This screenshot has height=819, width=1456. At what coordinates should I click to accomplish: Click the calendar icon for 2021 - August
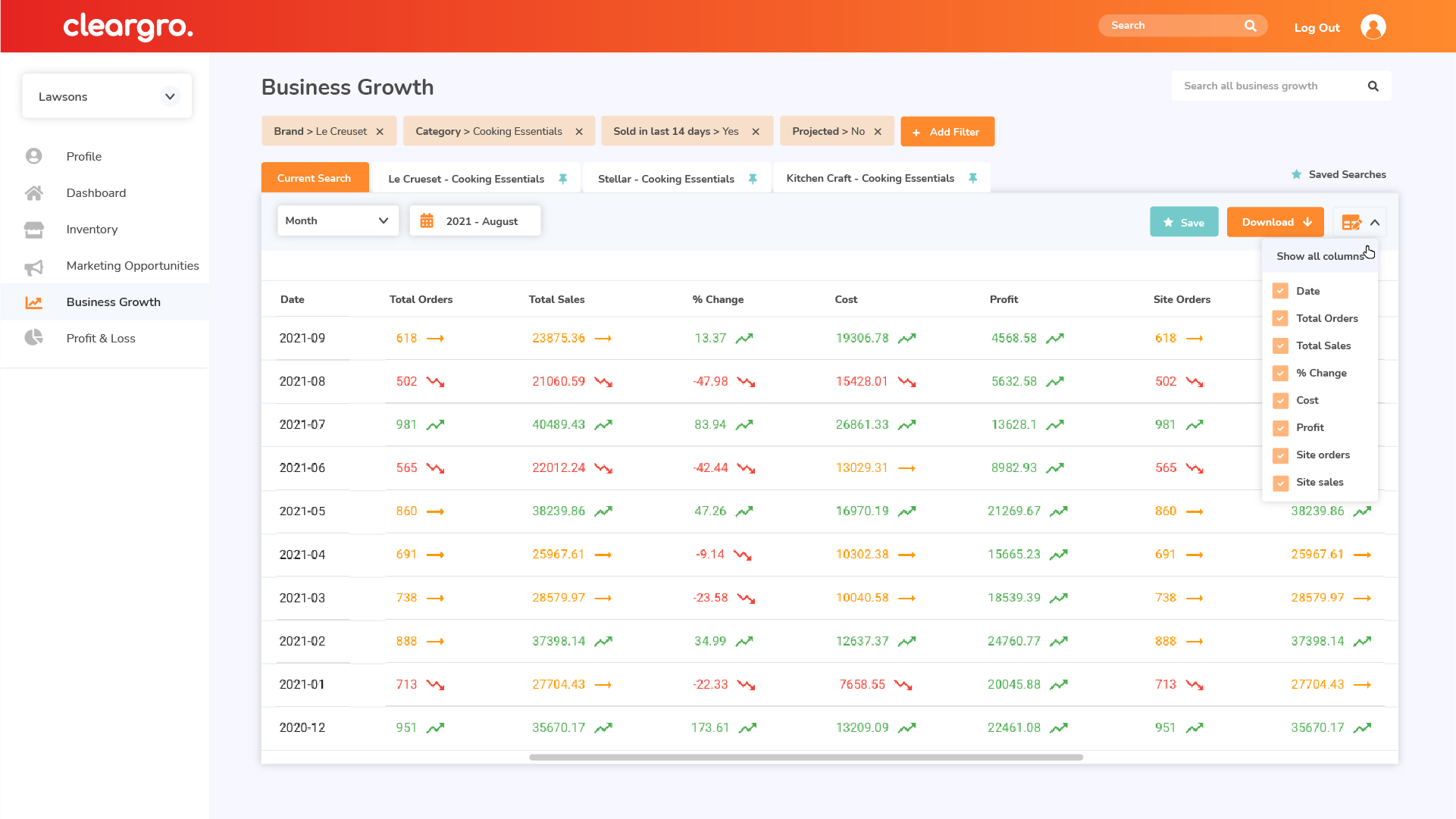[x=427, y=221]
